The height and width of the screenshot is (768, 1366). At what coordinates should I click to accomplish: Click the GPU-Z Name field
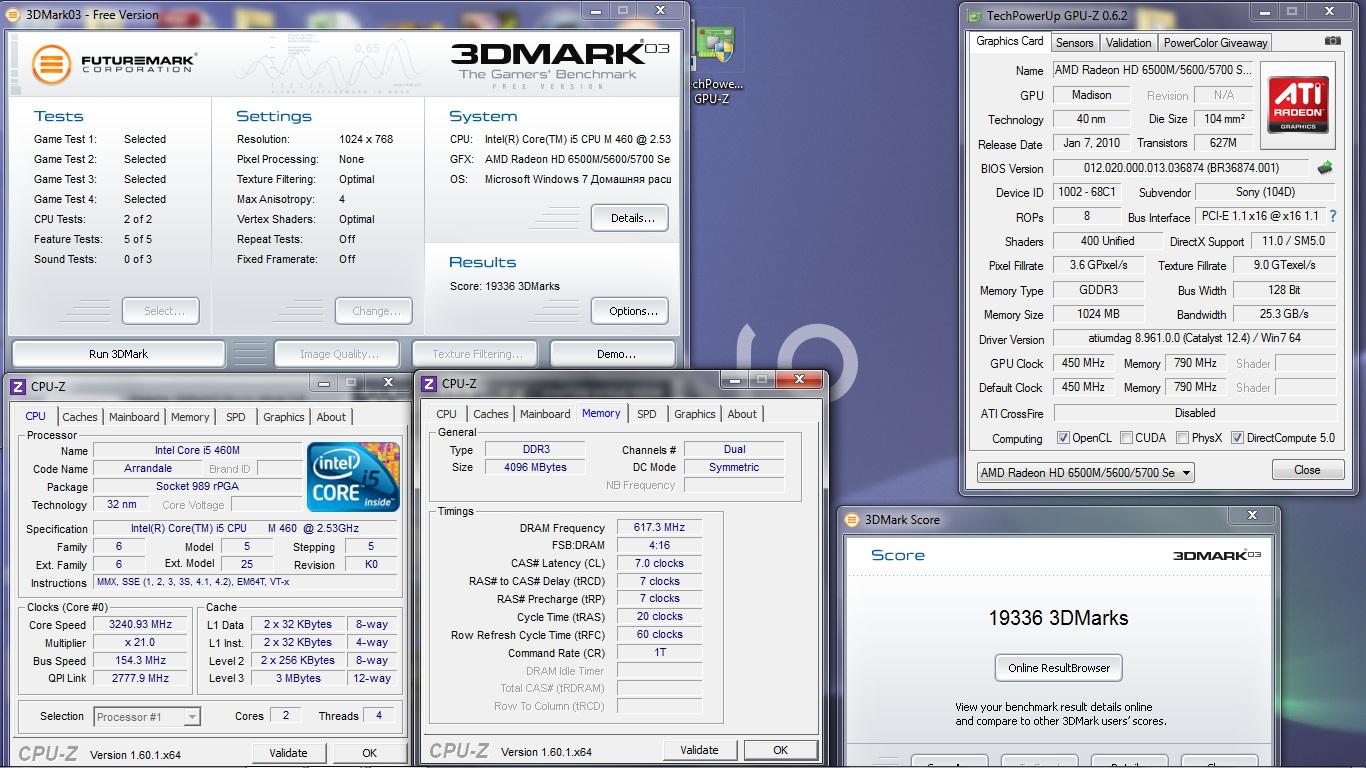pos(1153,71)
